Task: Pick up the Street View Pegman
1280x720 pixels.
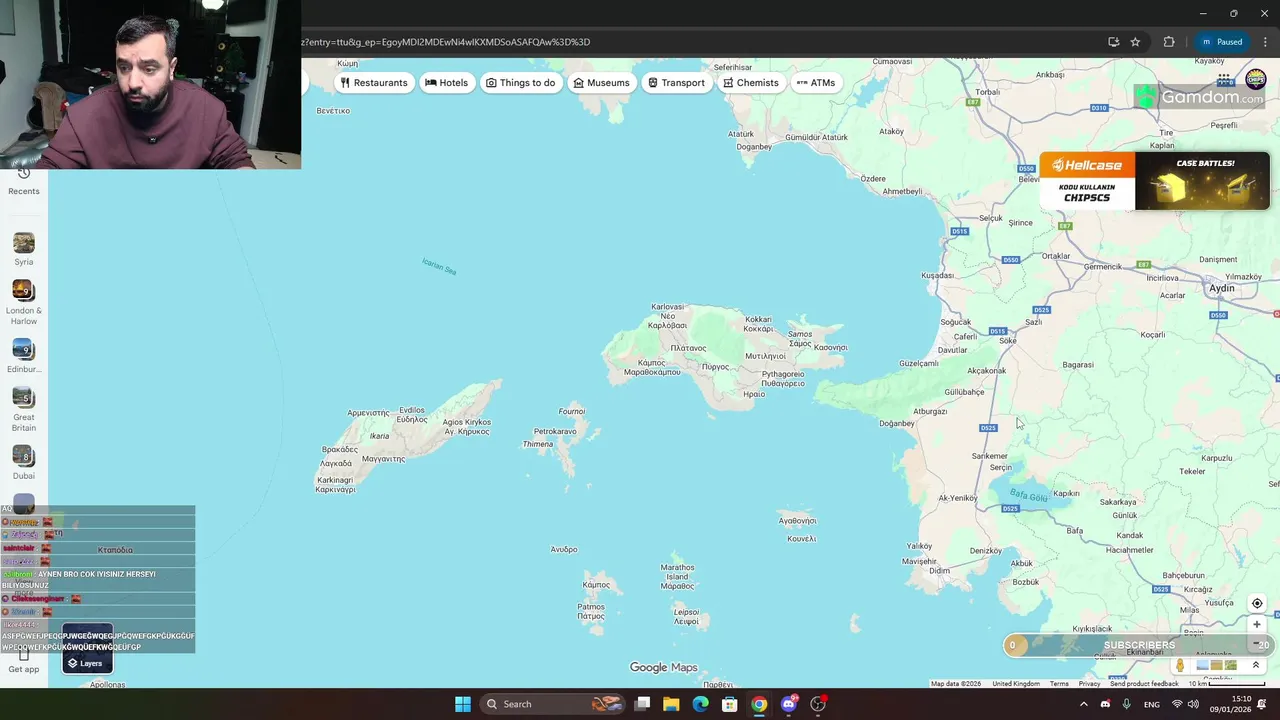Action: tap(1180, 665)
